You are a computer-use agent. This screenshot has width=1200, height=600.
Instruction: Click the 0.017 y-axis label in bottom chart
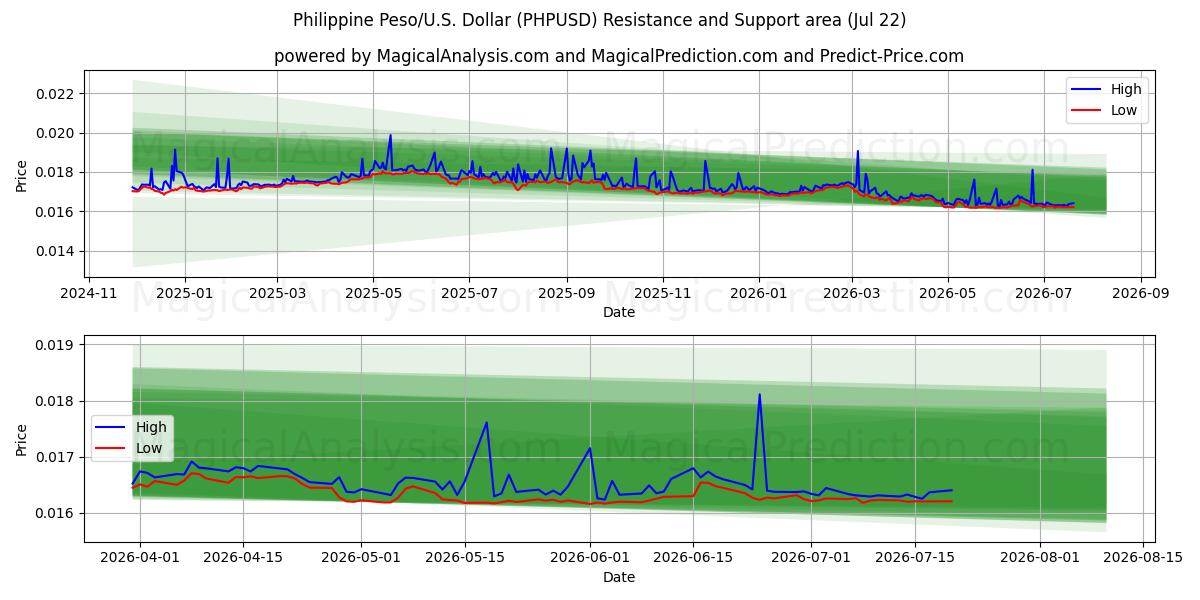[57, 457]
